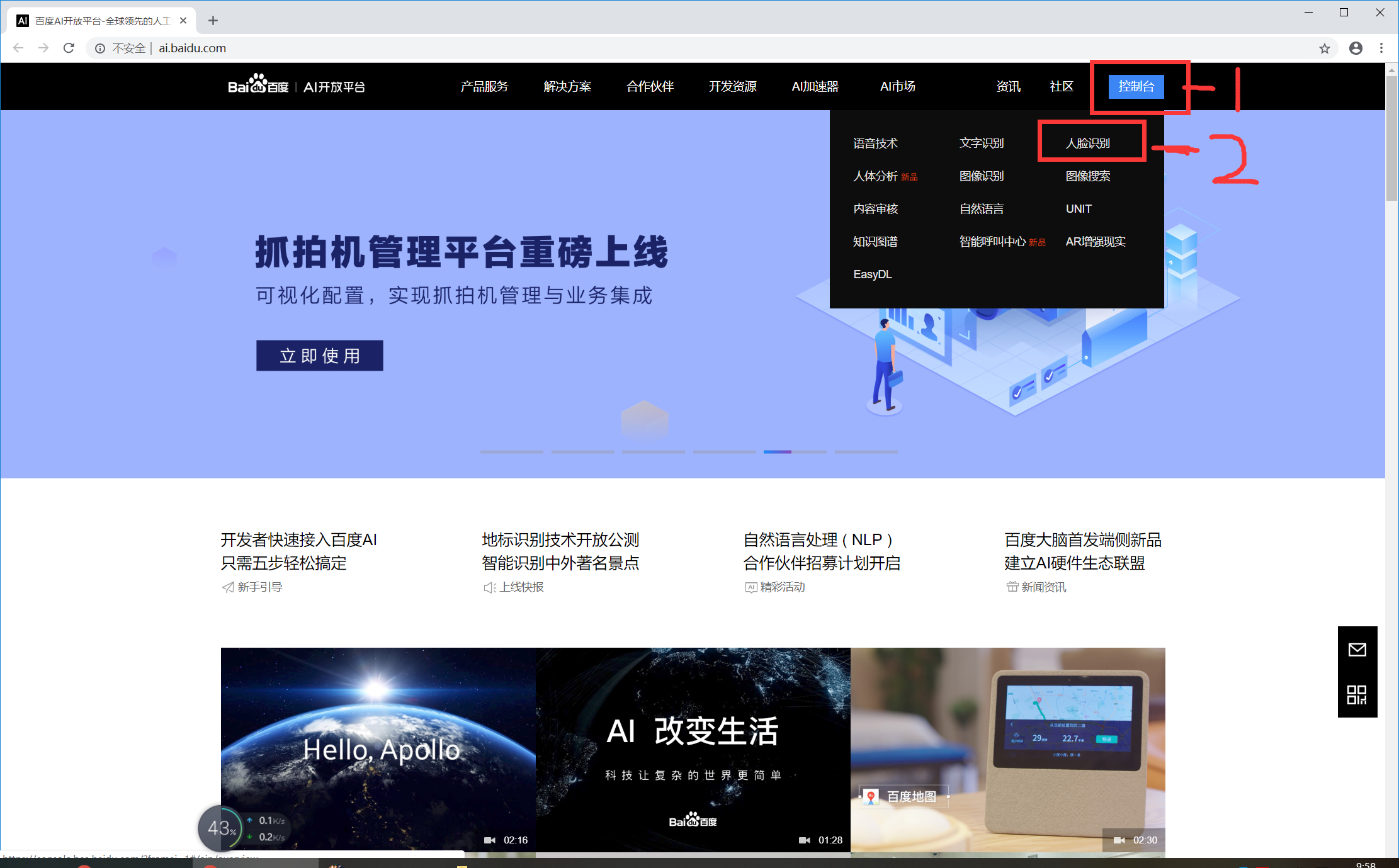Screen dimensions: 1399x868
Task: Click the 不安全 site info icon
Action: coord(100,48)
